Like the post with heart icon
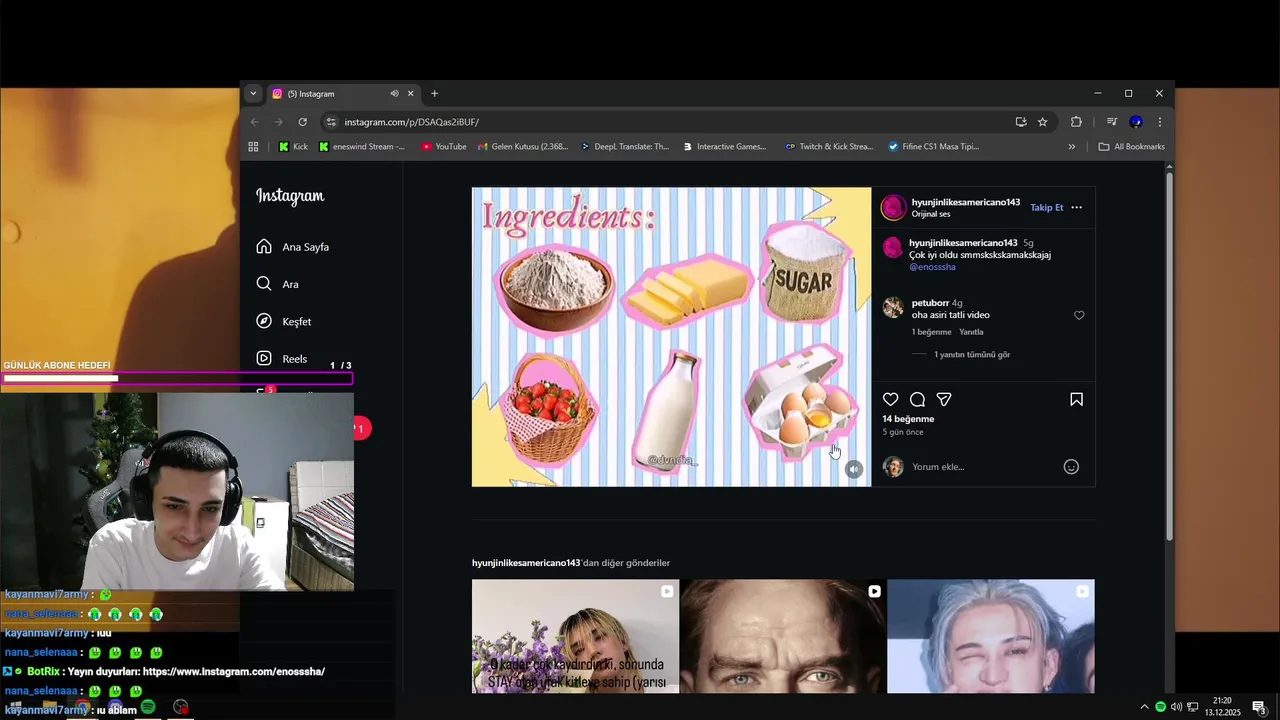The height and width of the screenshot is (720, 1280). tap(890, 399)
